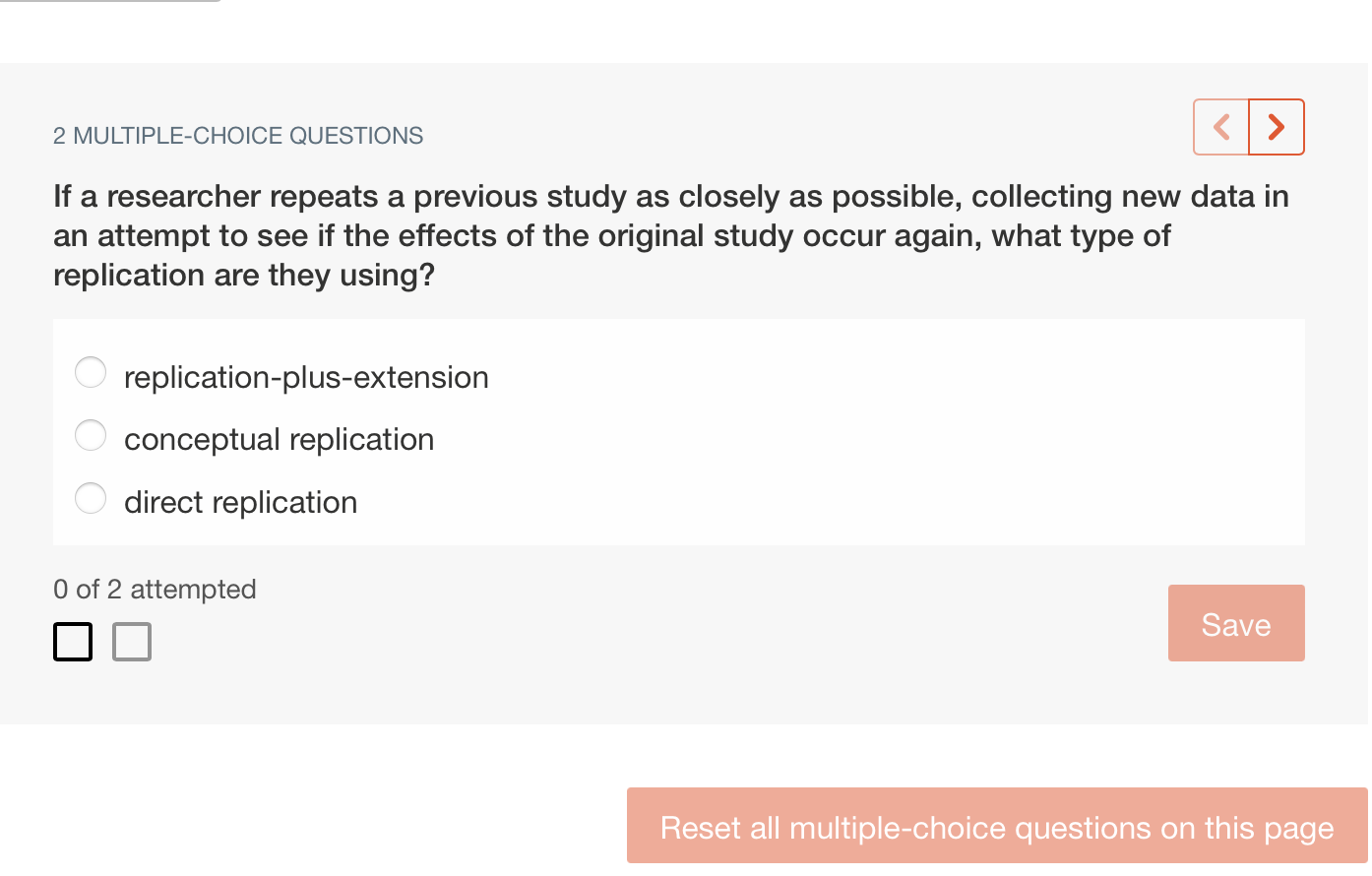Reset all multiple-choice questions on this page
1372x876 pixels.
pos(997,827)
